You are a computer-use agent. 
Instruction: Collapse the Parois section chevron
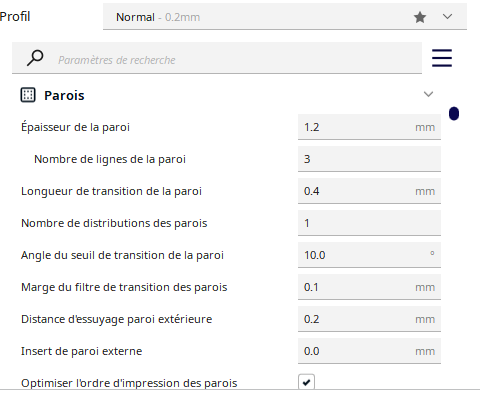(x=428, y=94)
